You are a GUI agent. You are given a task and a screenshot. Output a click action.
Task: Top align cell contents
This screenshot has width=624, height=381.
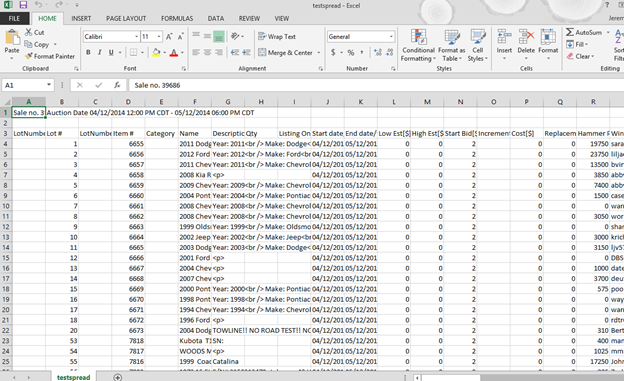click(196, 36)
